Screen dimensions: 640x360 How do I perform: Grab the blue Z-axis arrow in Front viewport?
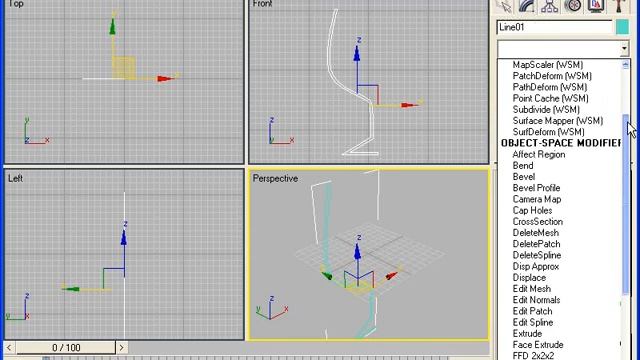[357, 53]
